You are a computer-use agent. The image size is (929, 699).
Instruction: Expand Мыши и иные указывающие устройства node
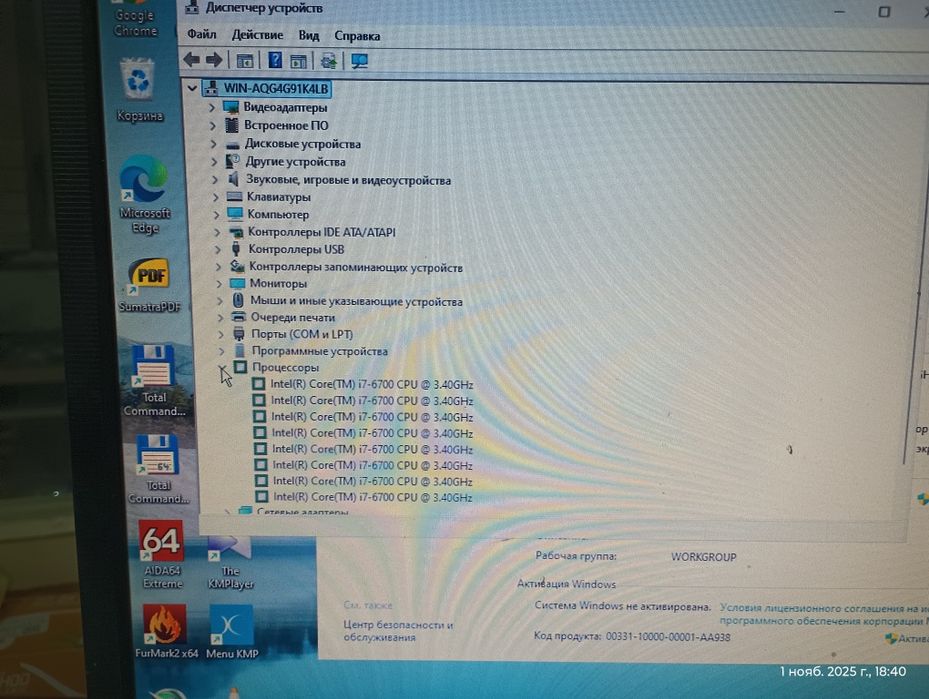tap(220, 301)
